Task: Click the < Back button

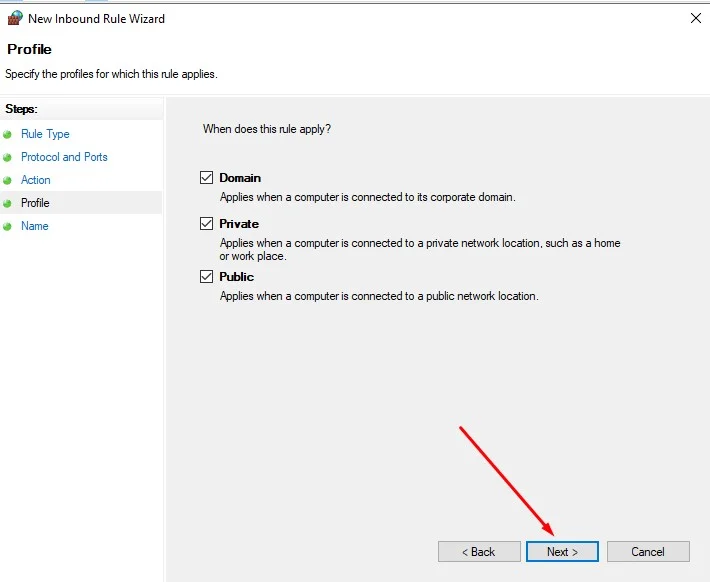Action: click(479, 552)
